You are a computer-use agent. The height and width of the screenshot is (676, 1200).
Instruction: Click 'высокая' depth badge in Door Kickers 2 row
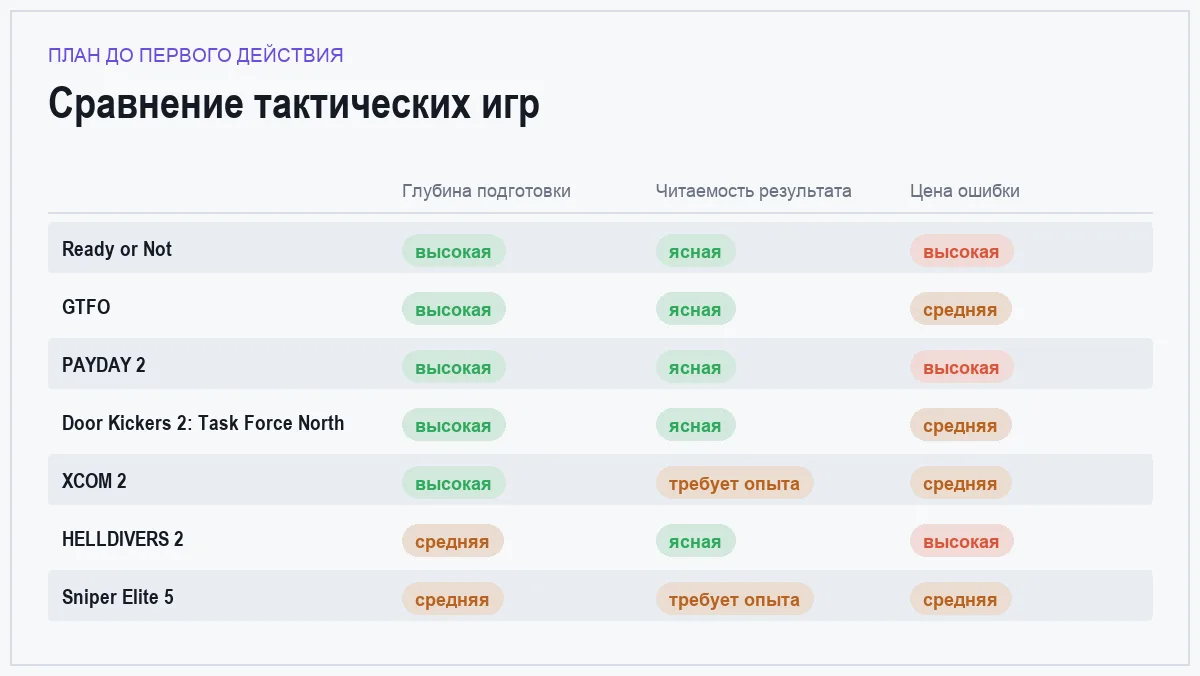(x=454, y=425)
